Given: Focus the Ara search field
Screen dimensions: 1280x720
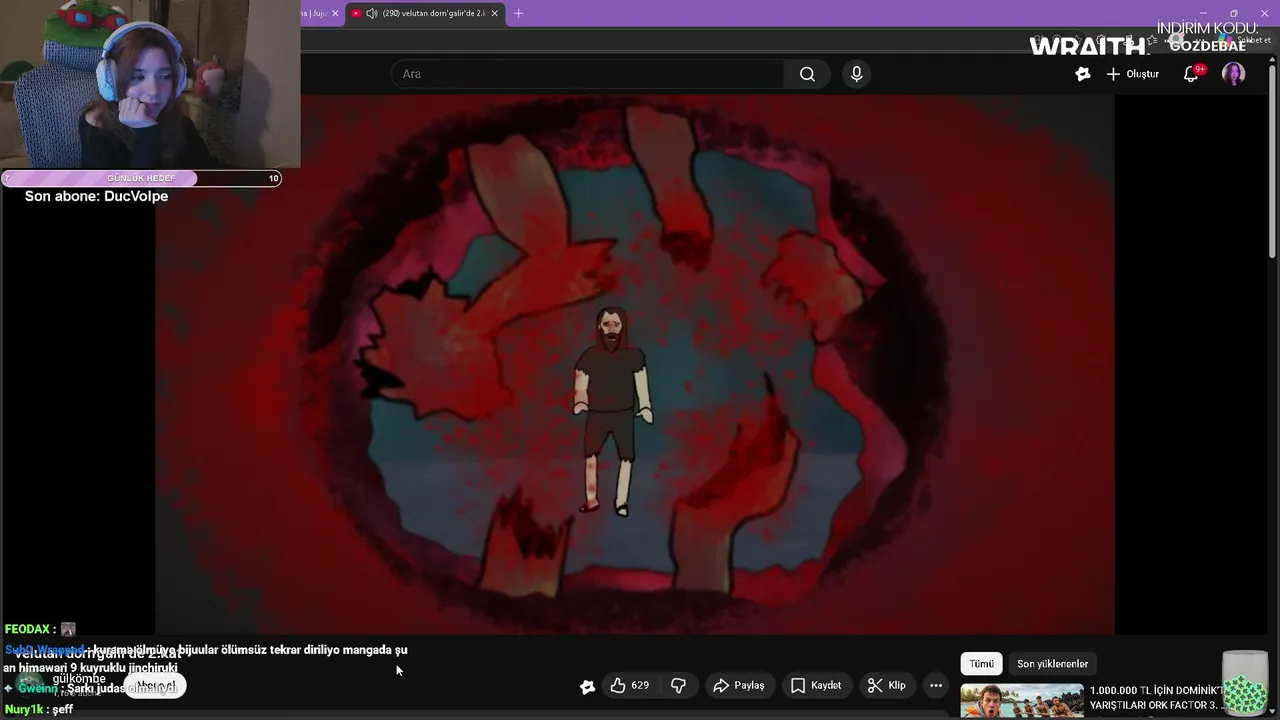Looking at the screenshot, I should point(588,74).
